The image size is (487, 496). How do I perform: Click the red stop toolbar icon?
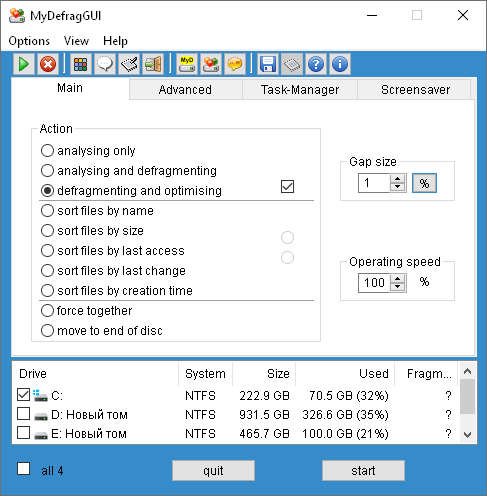pyautogui.click(x=48, y=64)
